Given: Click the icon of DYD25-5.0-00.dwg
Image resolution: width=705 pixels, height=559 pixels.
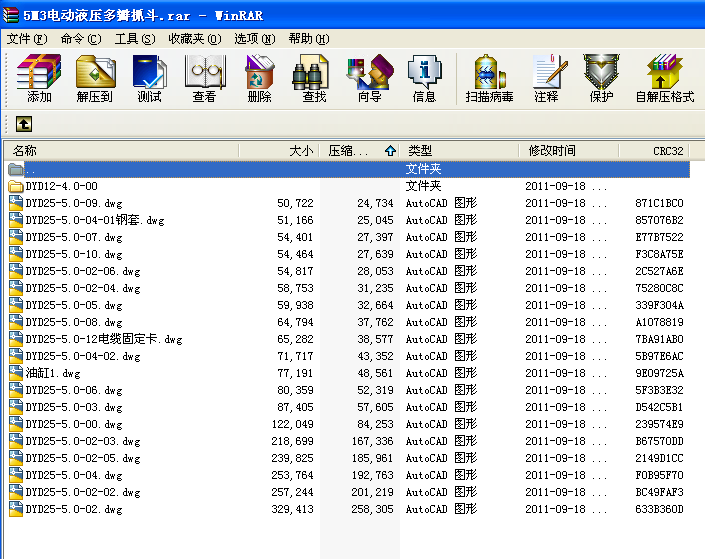Looking at the screenshot, I should (x=16, y=424).
